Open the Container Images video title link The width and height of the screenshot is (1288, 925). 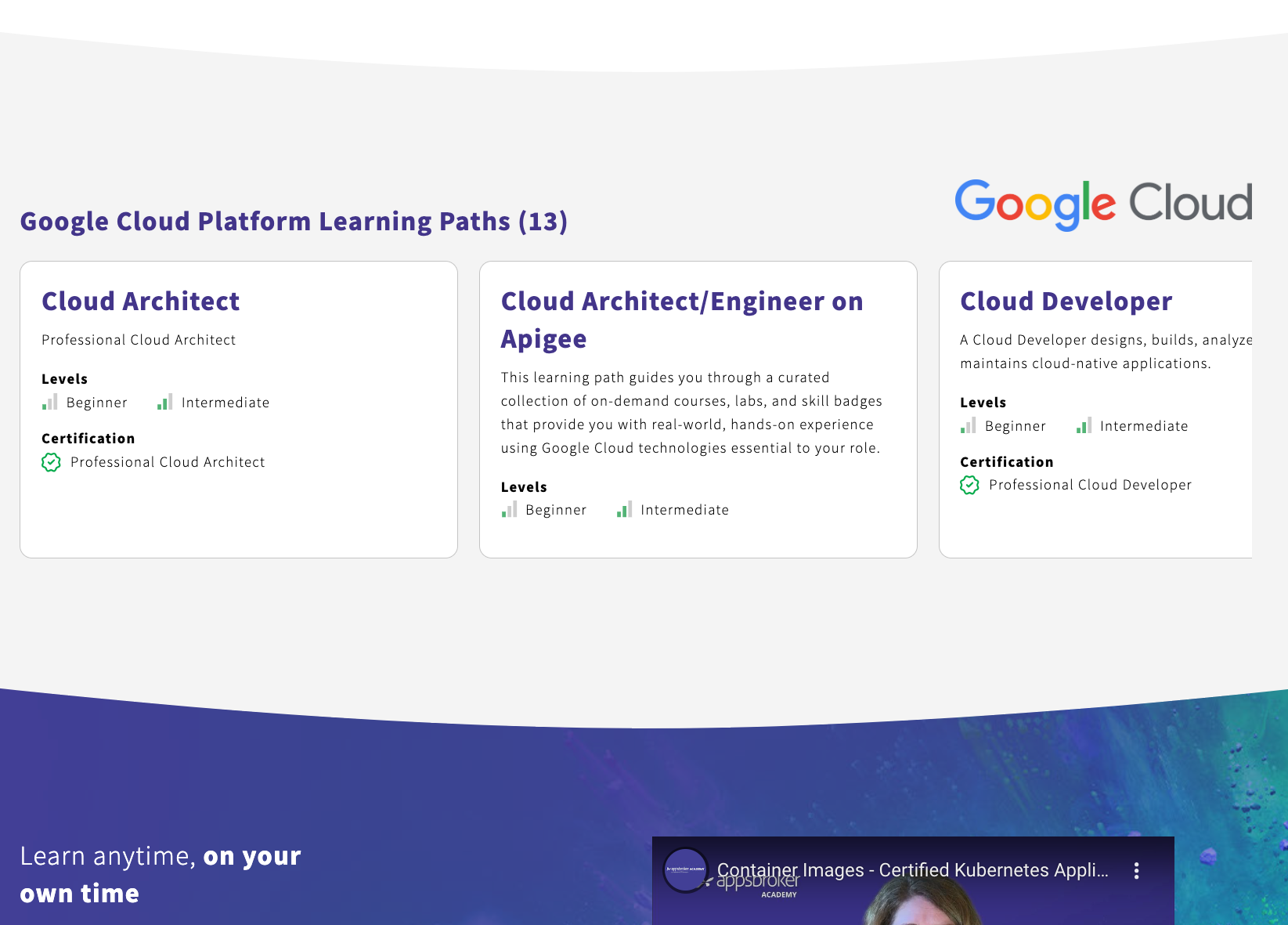coord(912,870)
